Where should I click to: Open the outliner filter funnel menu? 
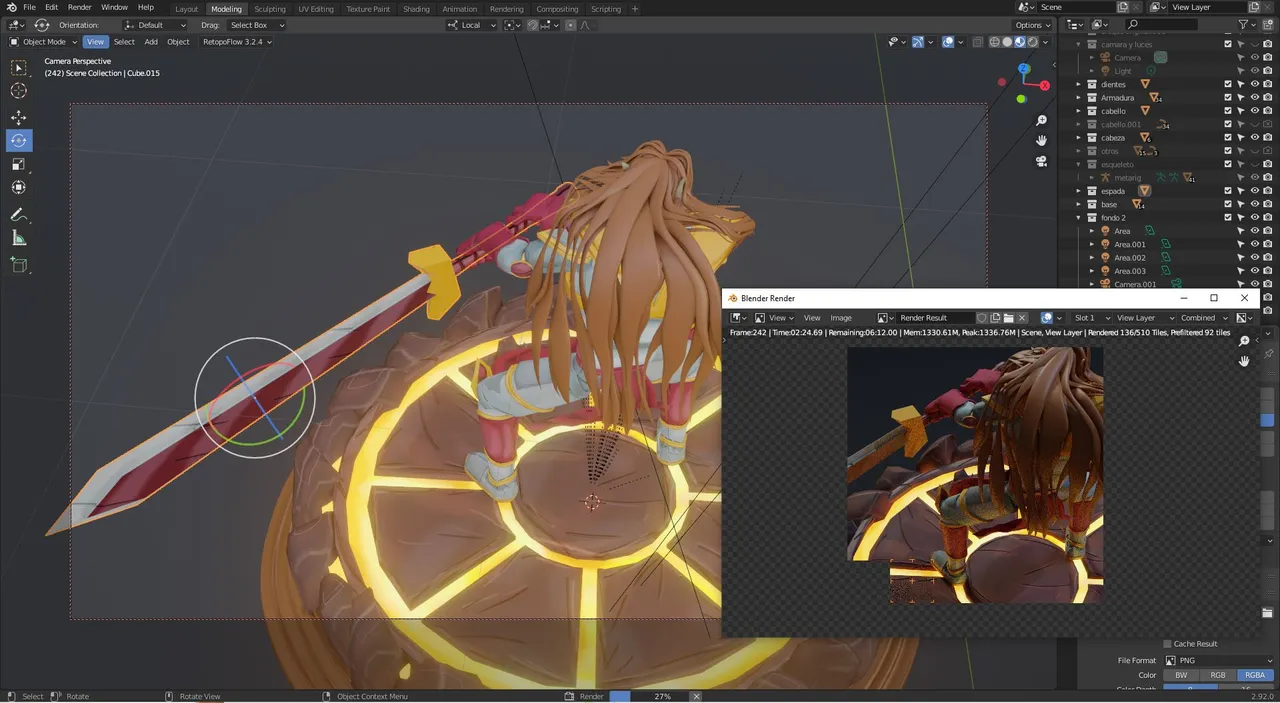tap(1244, 24)
